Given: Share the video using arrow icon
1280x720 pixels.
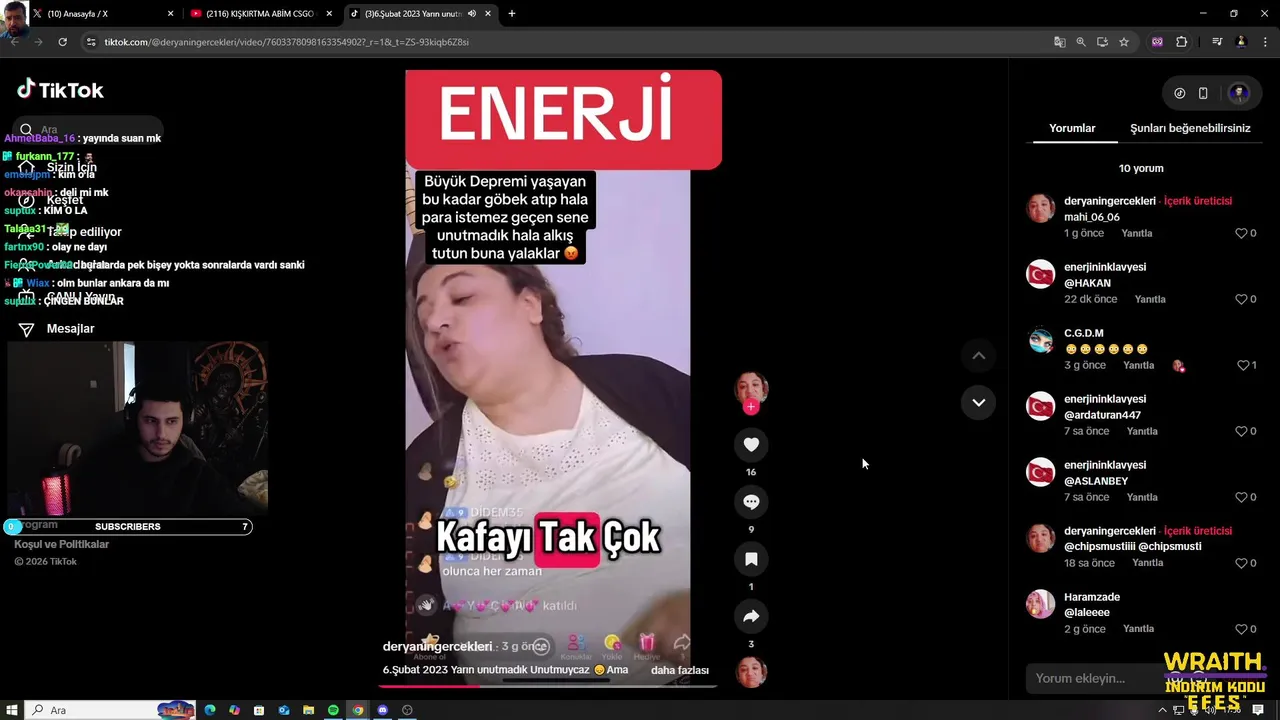Looking at the screenshot, I should 751,617.
